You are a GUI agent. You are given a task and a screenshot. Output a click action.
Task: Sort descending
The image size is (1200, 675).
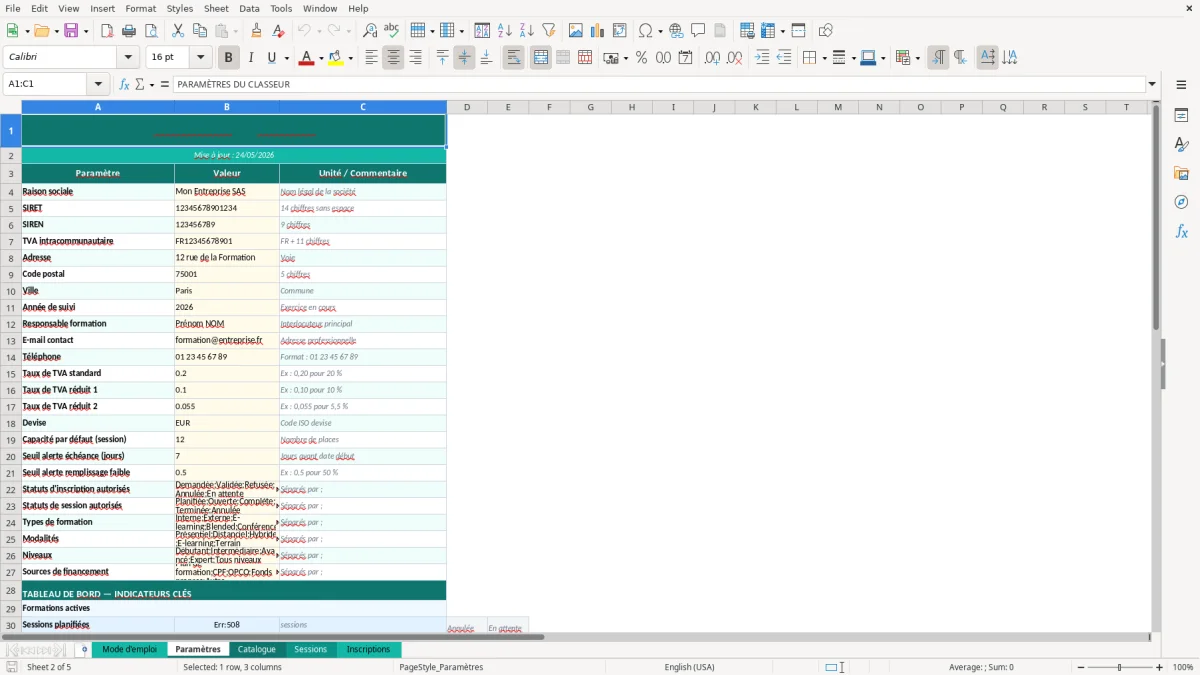pos(526,31)
